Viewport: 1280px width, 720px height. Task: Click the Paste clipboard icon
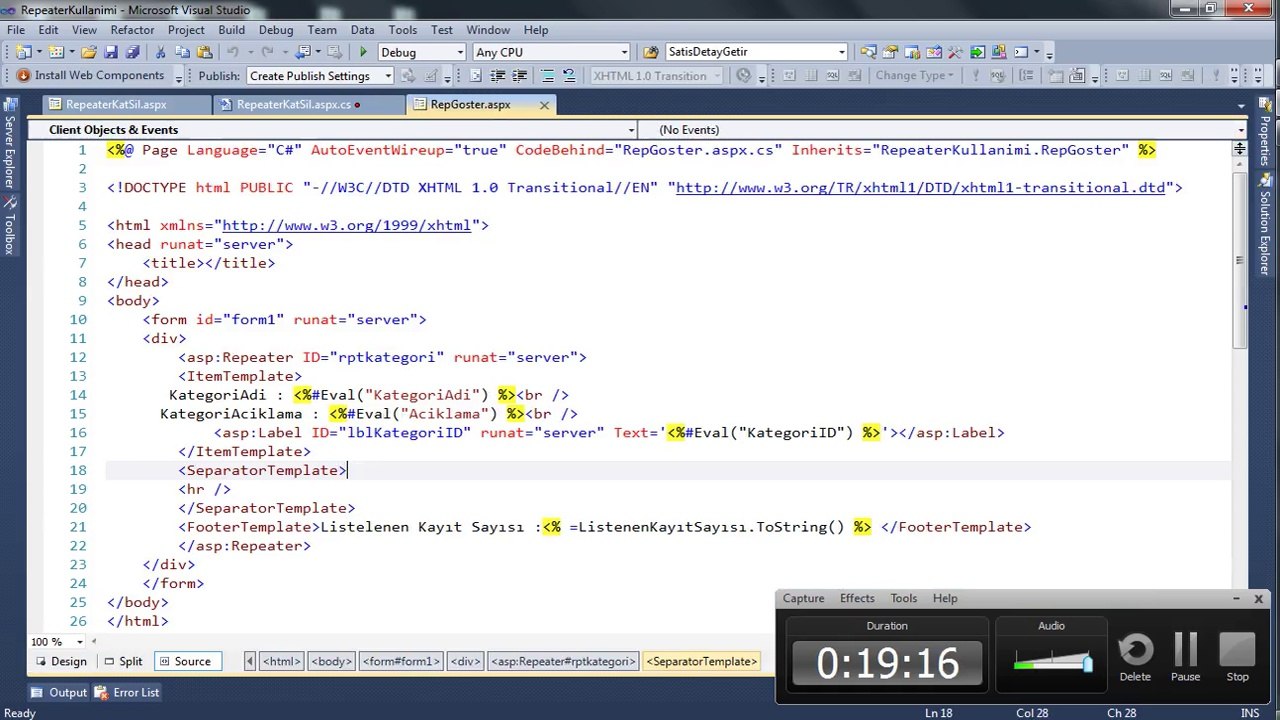pyautogui.click(x=204, y=52)
